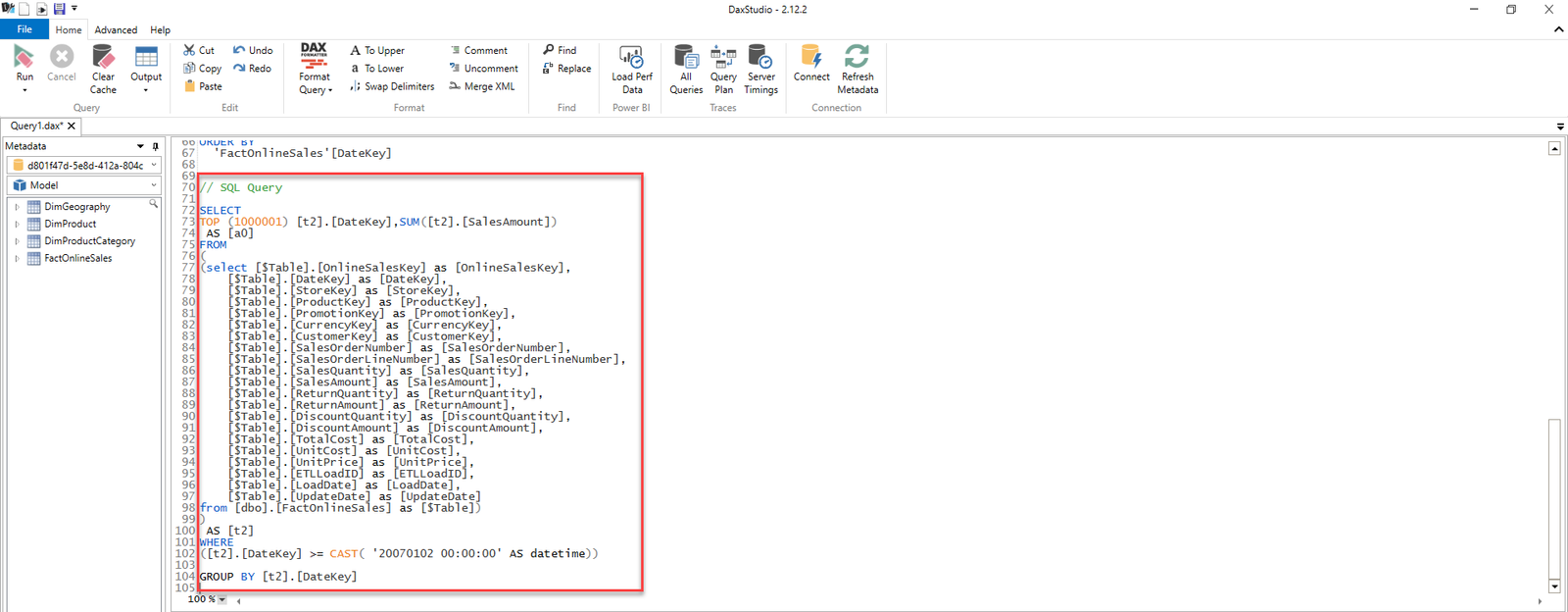Viewport: 1568px width, 612px height.
Task: Open the Output dropdown
Action: coord(146,69)
